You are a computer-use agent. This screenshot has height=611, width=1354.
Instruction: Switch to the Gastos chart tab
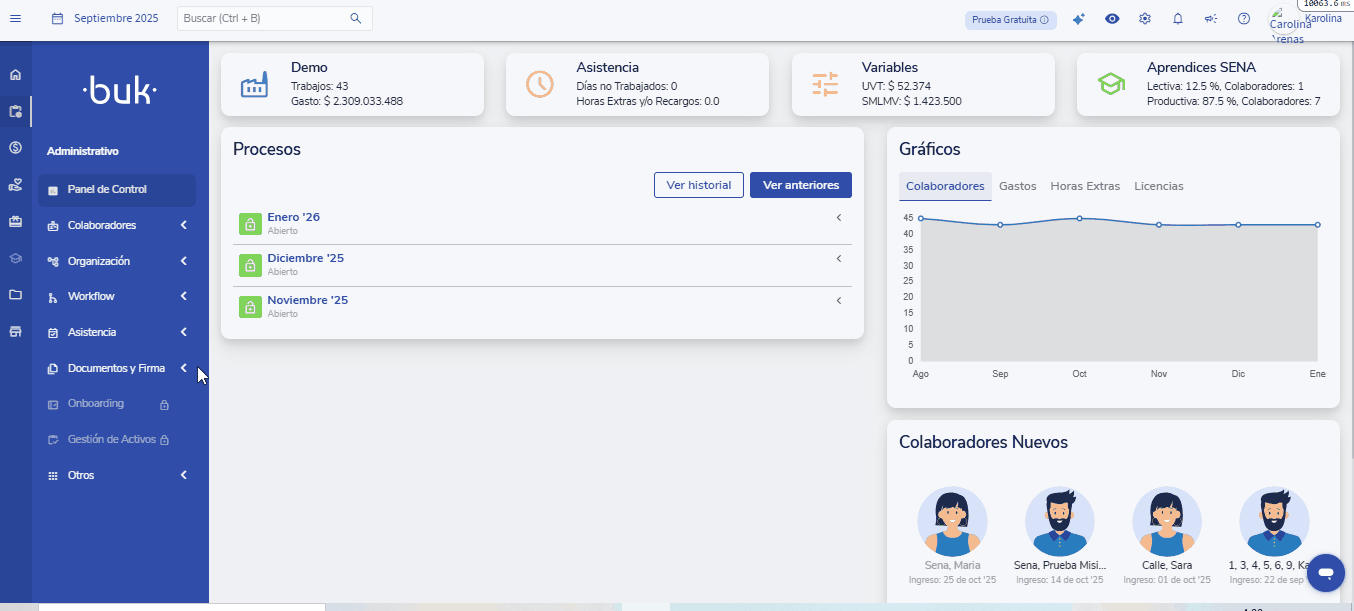point(1017,186)
